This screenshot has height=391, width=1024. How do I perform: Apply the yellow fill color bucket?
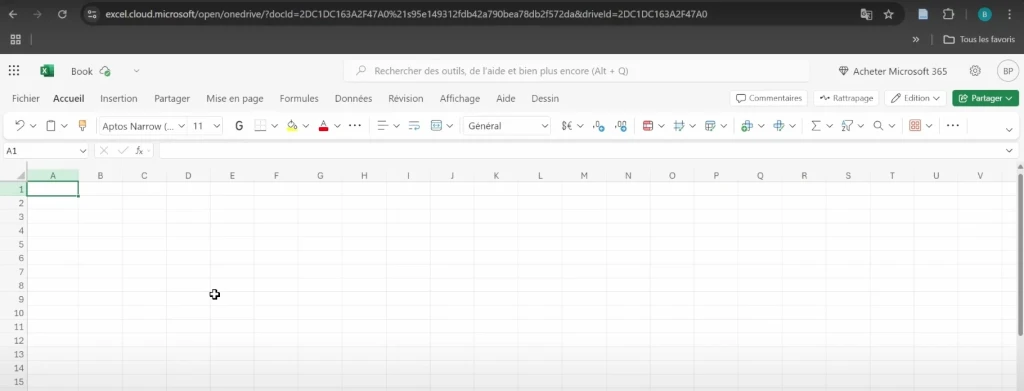click(292, 126)
